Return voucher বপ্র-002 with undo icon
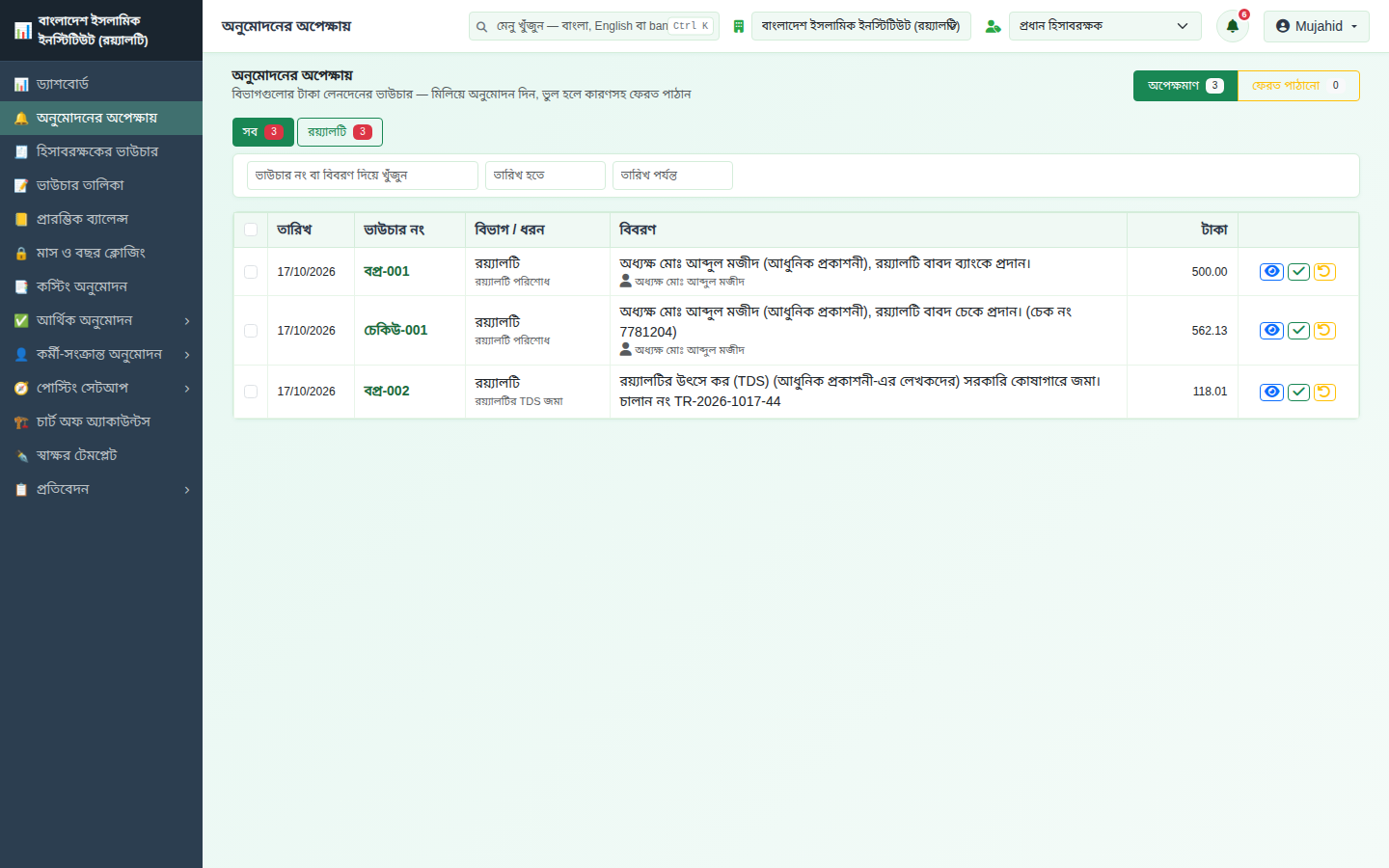This screenshot has width=1389, height=868. tap(1324, 392)
